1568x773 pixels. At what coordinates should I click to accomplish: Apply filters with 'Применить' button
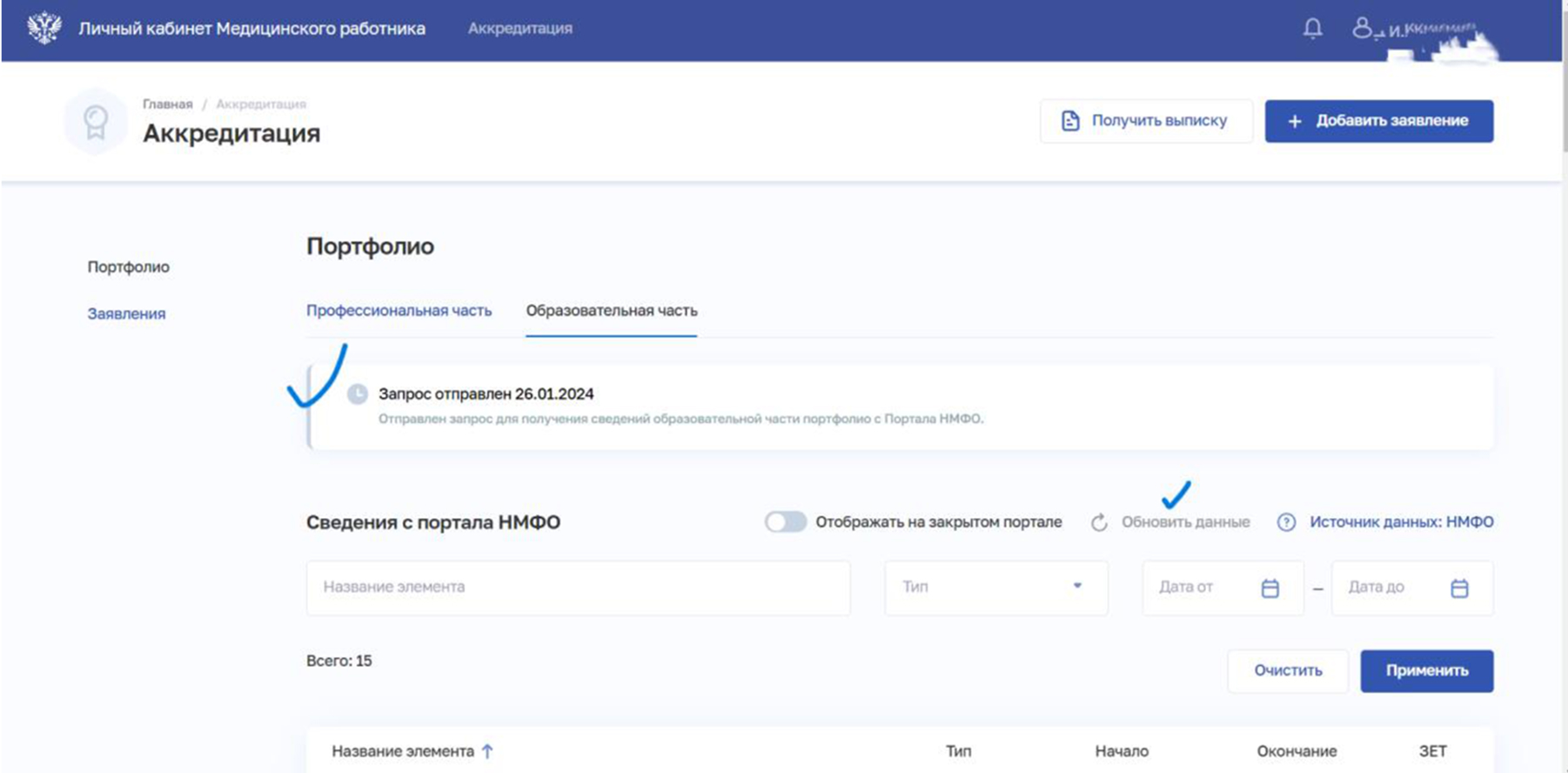pos(1427,671)
